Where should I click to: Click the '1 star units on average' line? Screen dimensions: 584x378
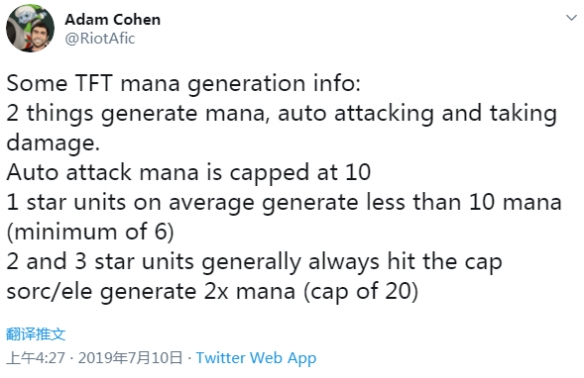[284, 202]
